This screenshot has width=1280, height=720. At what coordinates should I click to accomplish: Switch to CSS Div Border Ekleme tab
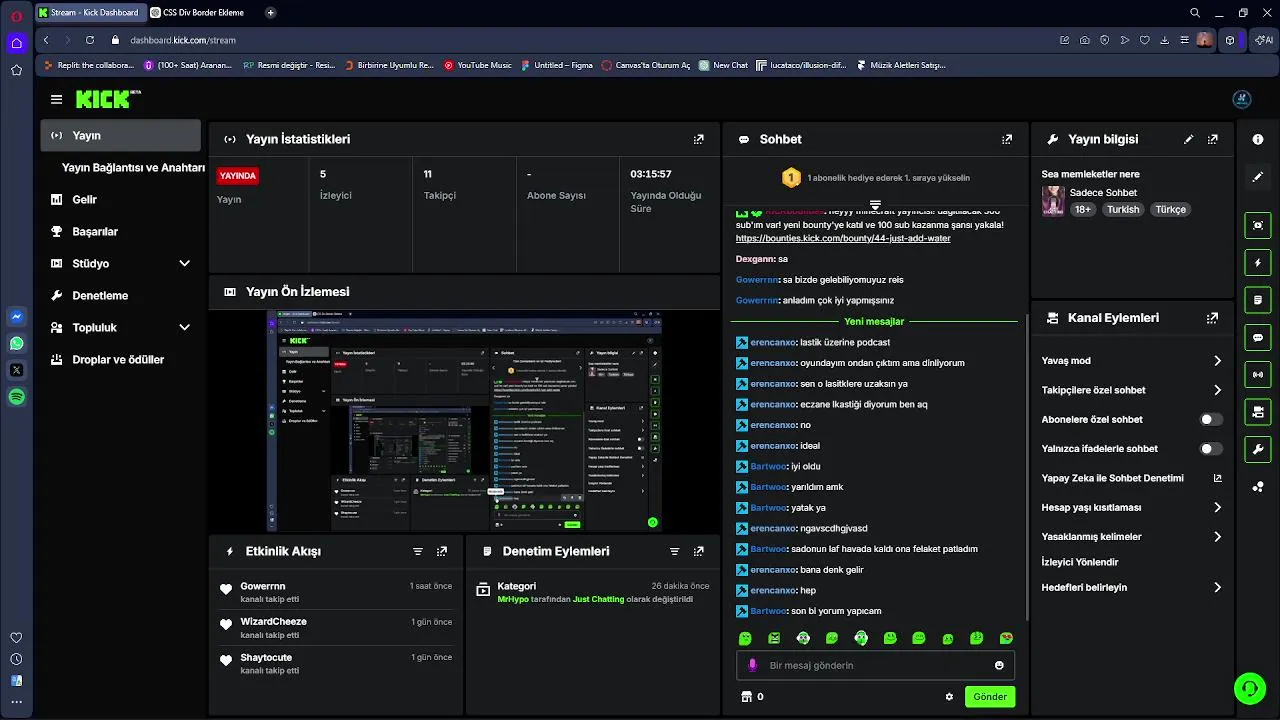click(x=201, y=13)
